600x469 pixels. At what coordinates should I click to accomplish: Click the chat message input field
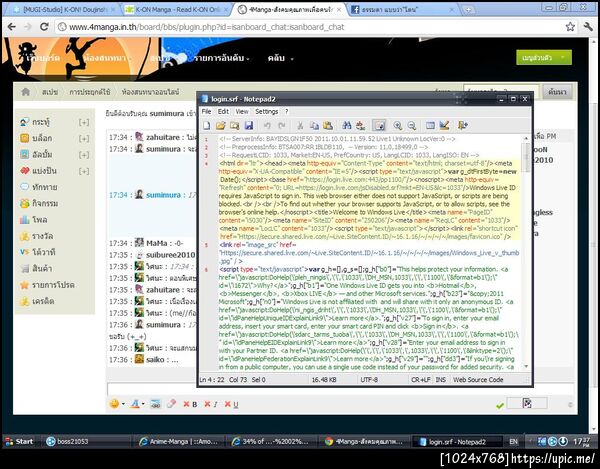(341, 389)
